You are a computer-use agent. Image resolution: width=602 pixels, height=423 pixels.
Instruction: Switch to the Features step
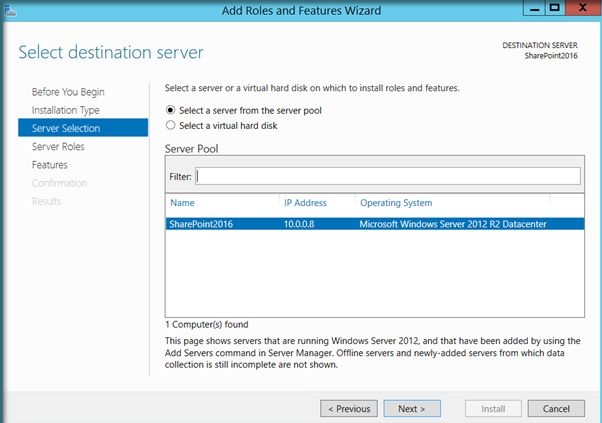[x=50, y=164]
